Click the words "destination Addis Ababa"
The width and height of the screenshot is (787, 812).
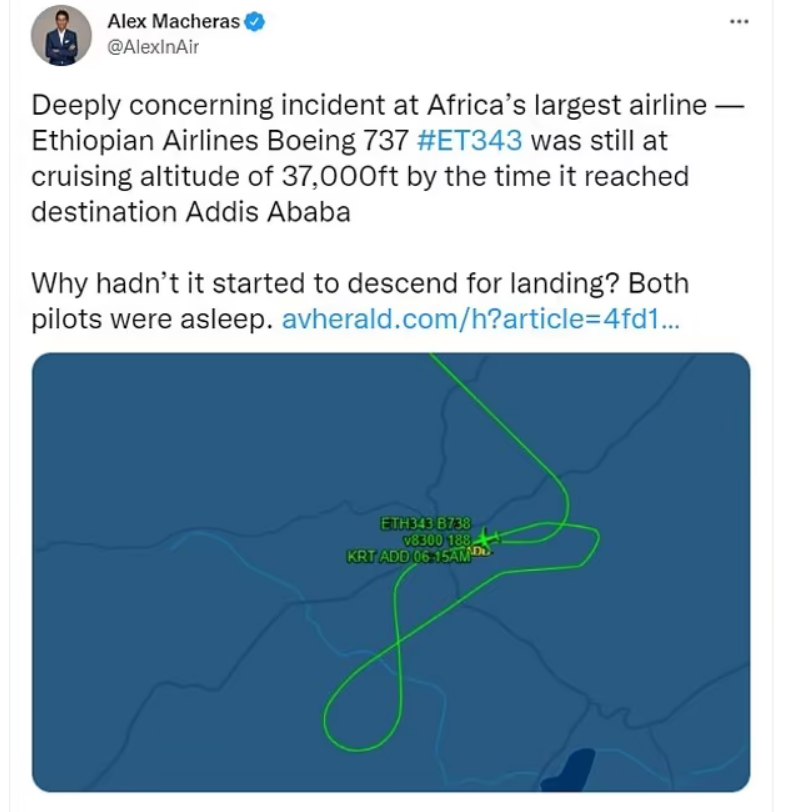point(191,212)
